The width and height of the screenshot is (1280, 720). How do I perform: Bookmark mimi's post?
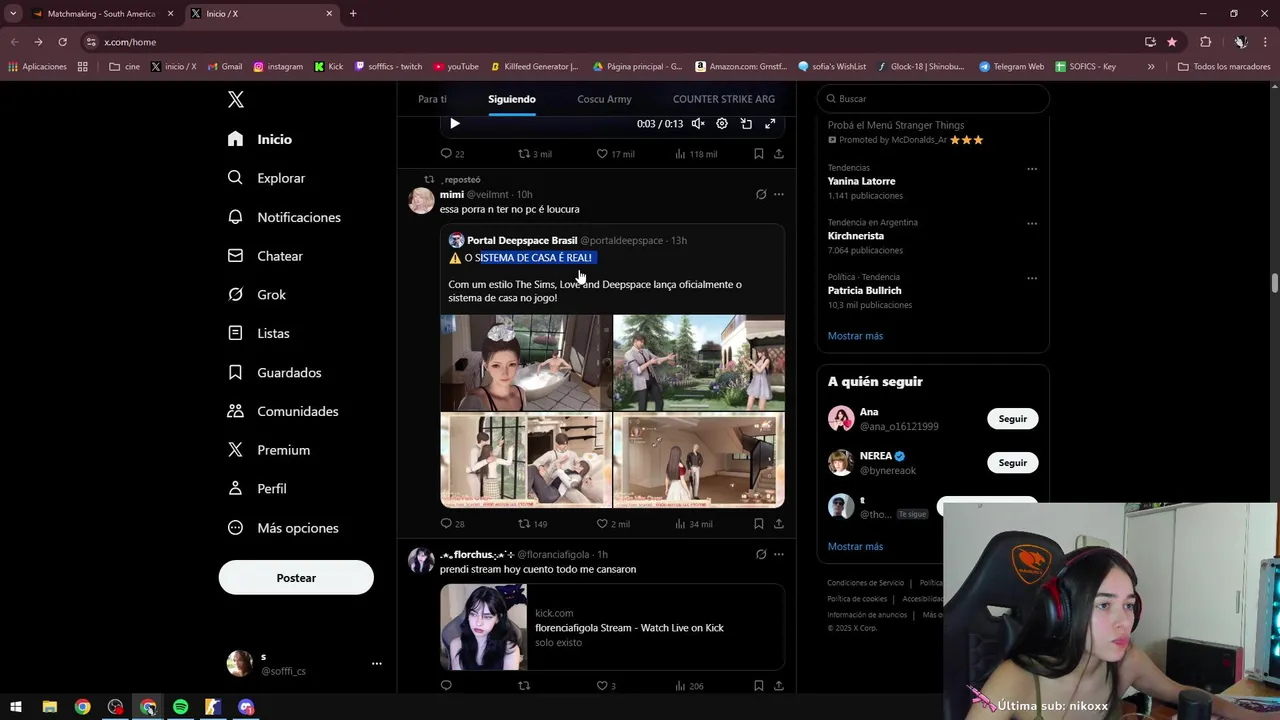coord(759,524)
